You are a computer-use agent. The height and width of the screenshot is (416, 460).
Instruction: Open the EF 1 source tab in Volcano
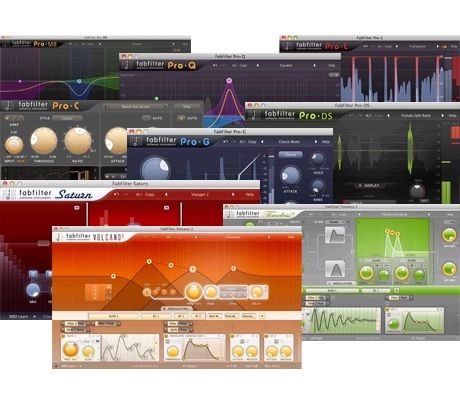click(x=181, y=316)
